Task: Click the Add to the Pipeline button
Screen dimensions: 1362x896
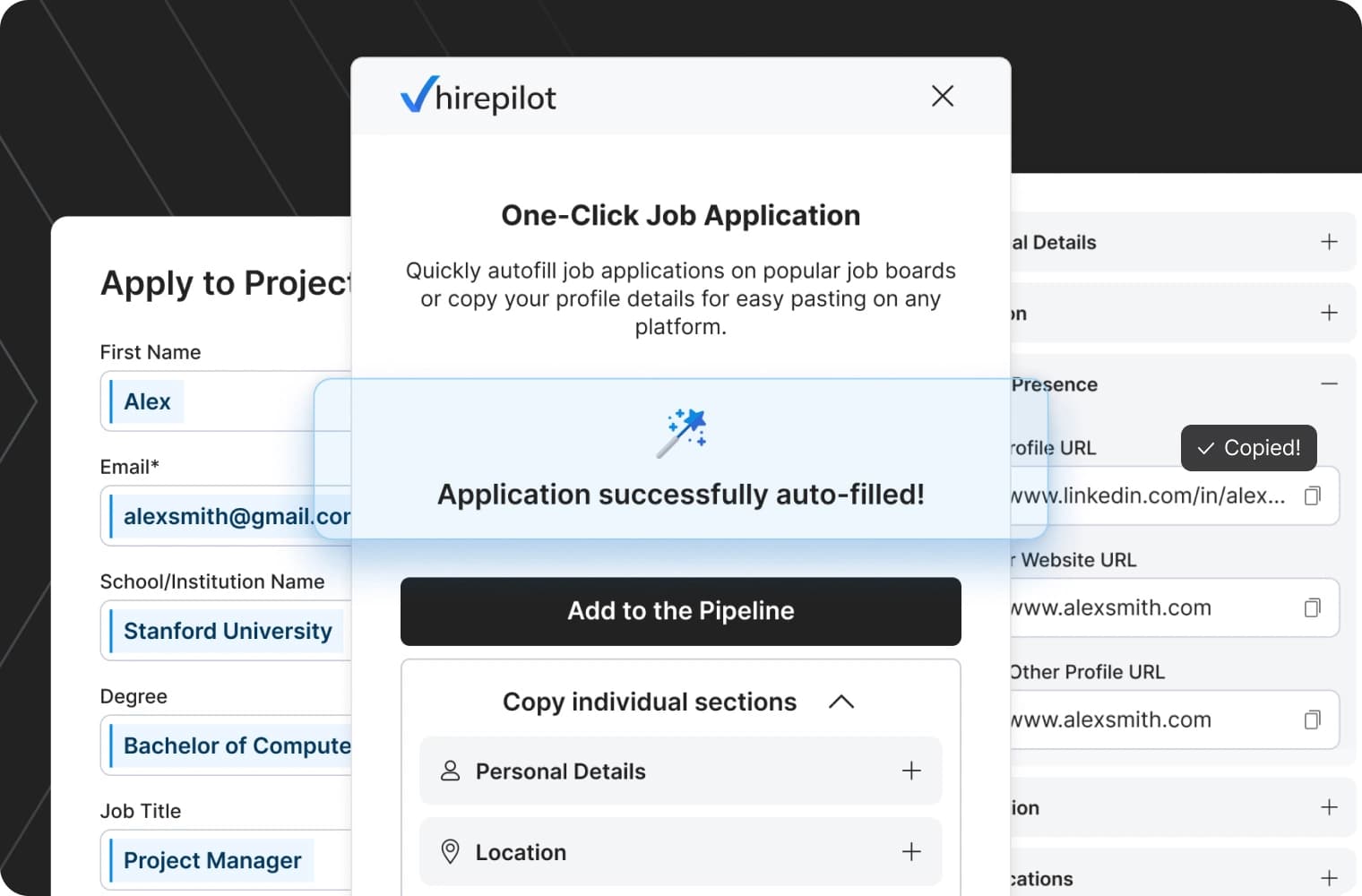Action: pos(680,611)
